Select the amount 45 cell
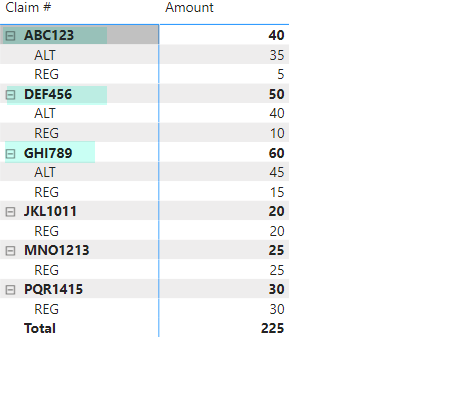The width and height of the screenshot is (473, 405). [x=277, y=172]
